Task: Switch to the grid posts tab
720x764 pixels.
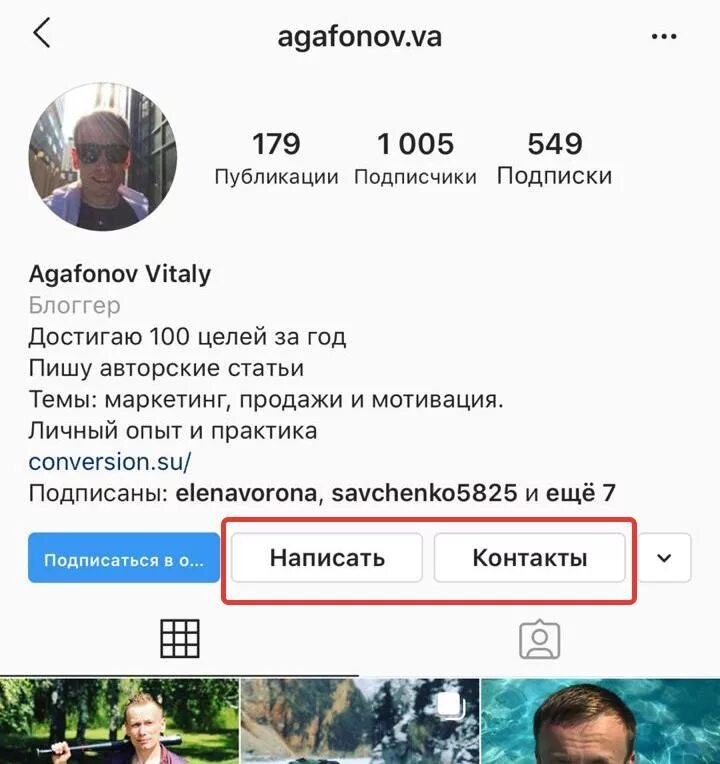Action: tap(180, 638)
